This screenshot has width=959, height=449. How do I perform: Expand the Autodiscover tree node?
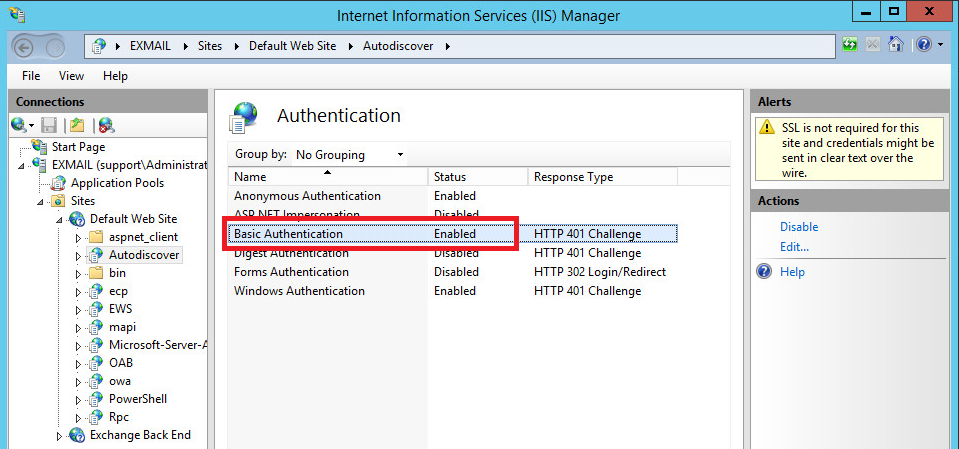tap(78, 255)
